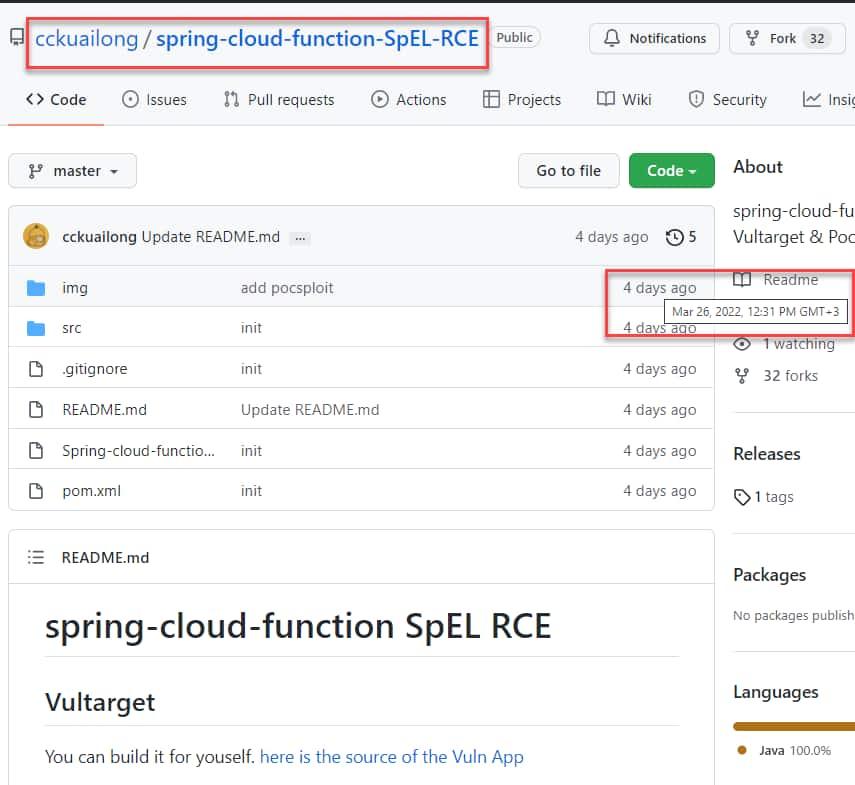Screen dimensions: 855x785
Task: Open the Notifications bell icon
Action: pos(611,38)
